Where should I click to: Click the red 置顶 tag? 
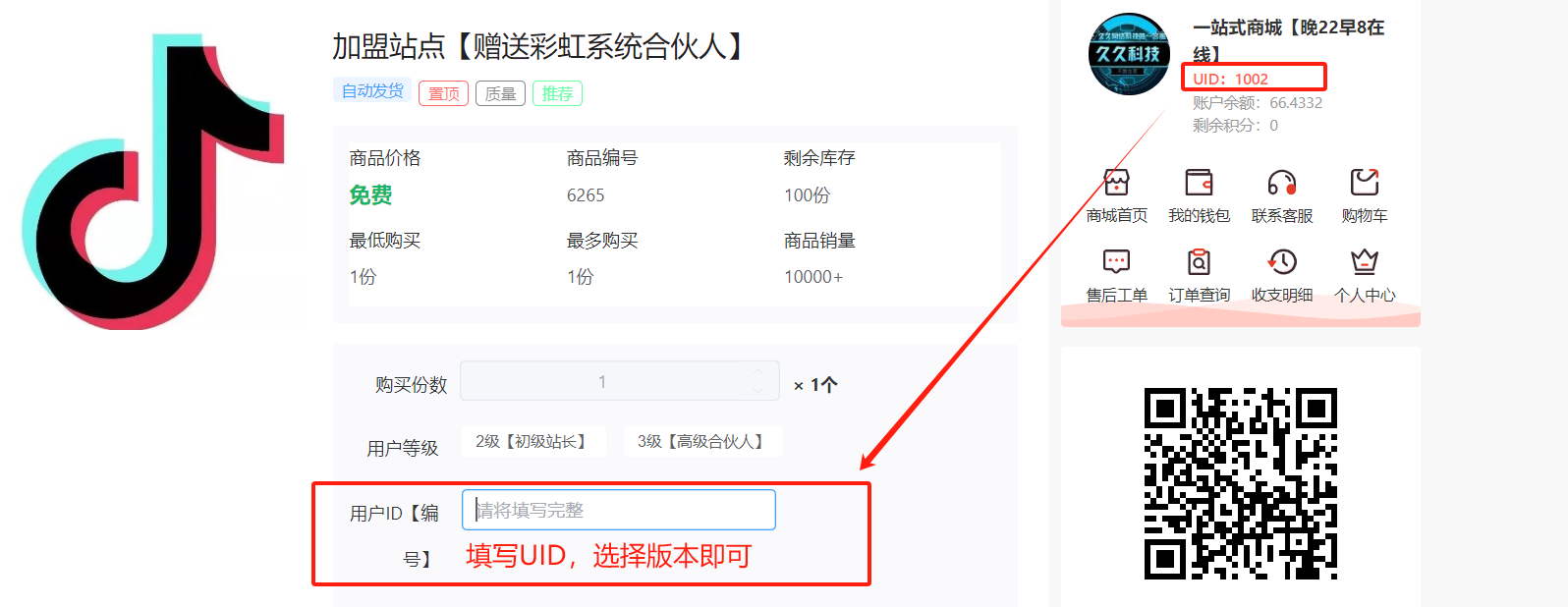443,93
